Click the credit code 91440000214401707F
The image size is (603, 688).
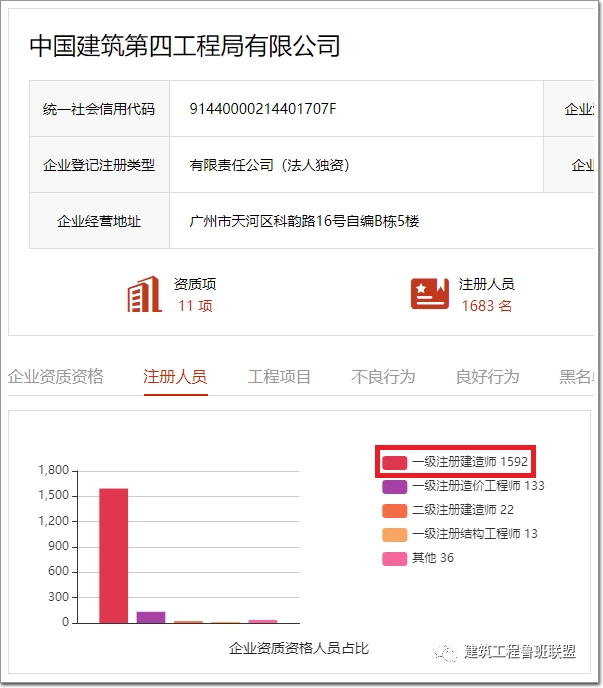click(x=263, y=108)
